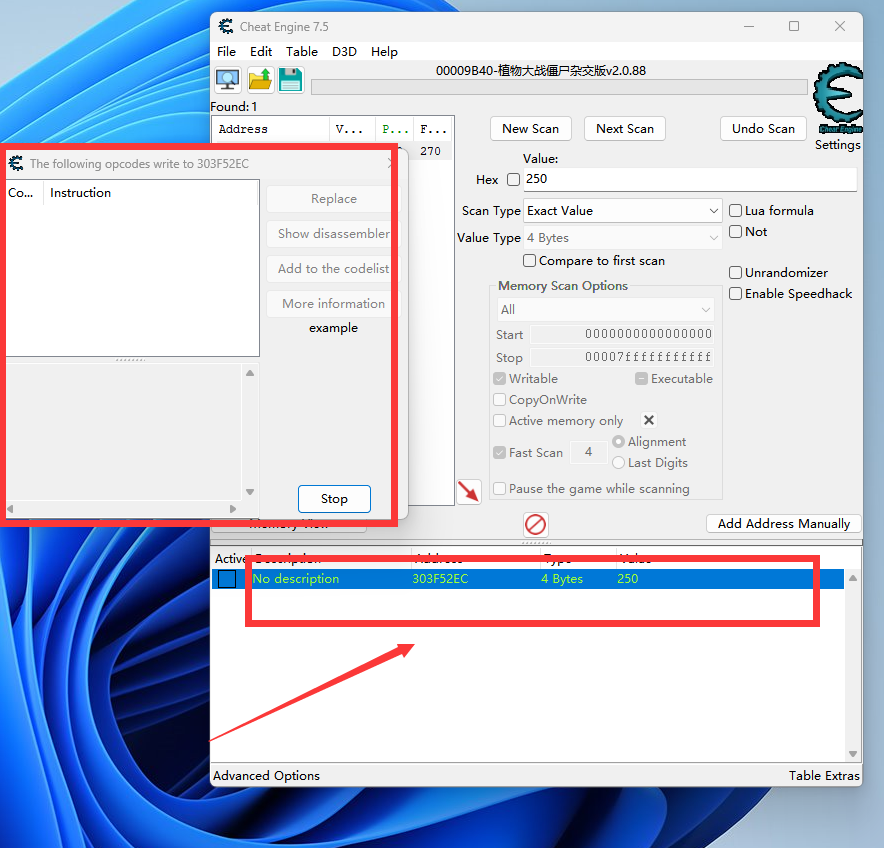Open the Table menu

coord(301,52)
